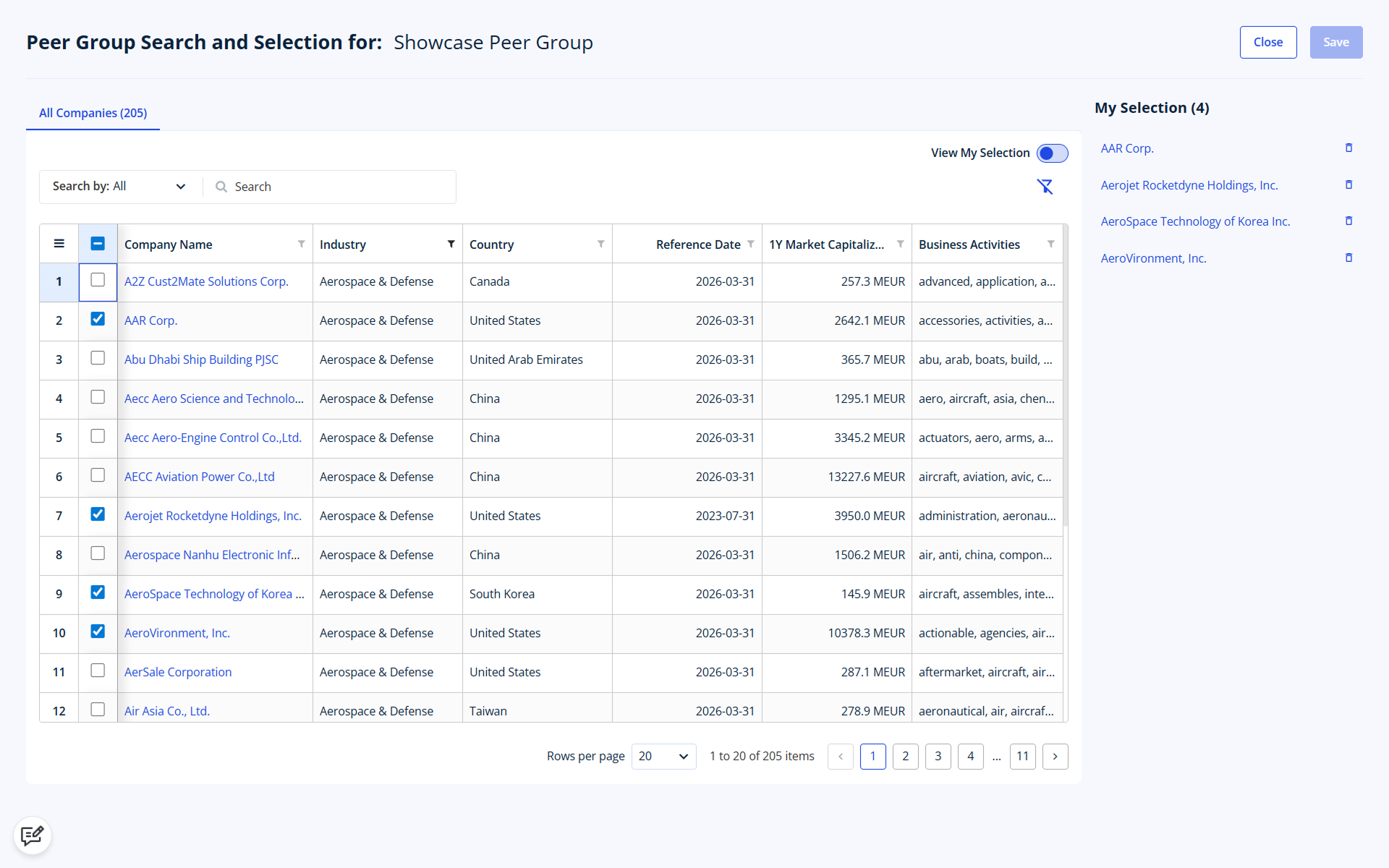The height and width of the screenshot is (868, 1389).
Task: Clear all table filters icon
Action: tap(1045, 187)
